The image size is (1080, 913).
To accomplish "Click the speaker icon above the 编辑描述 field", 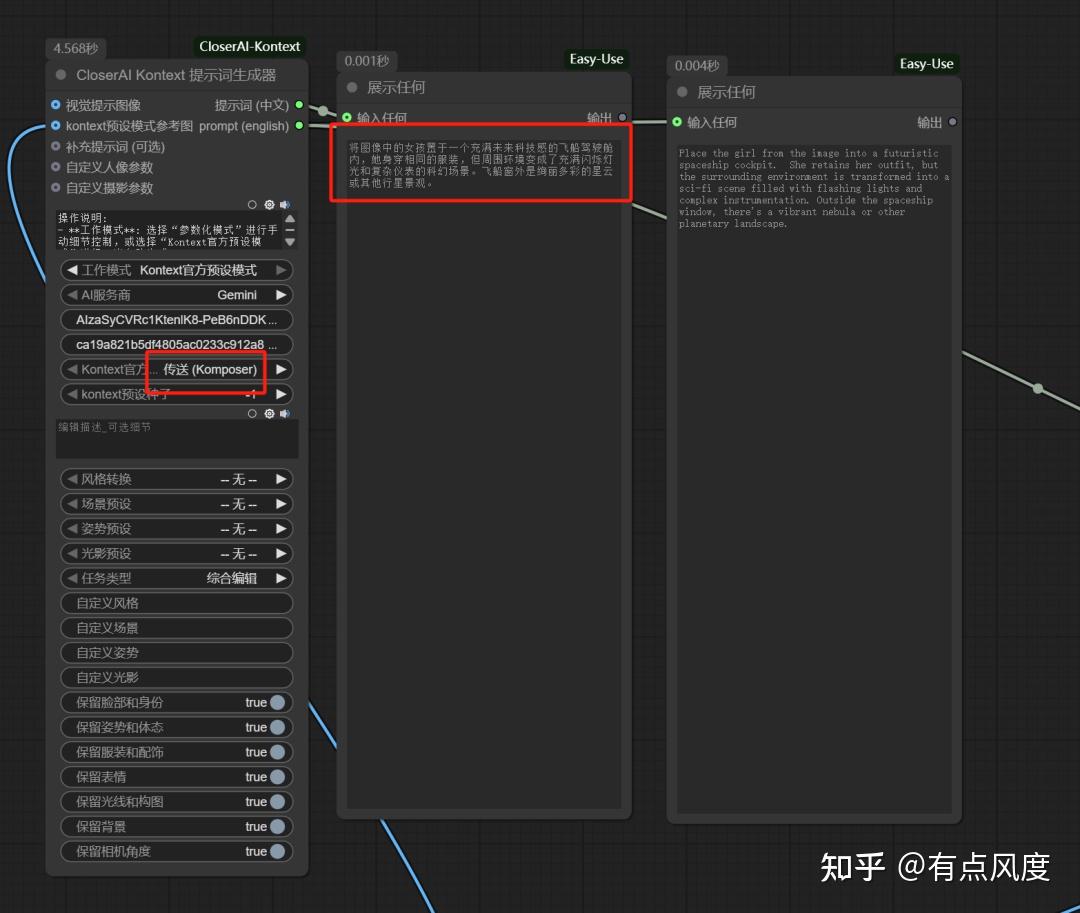I will [285, 413].
